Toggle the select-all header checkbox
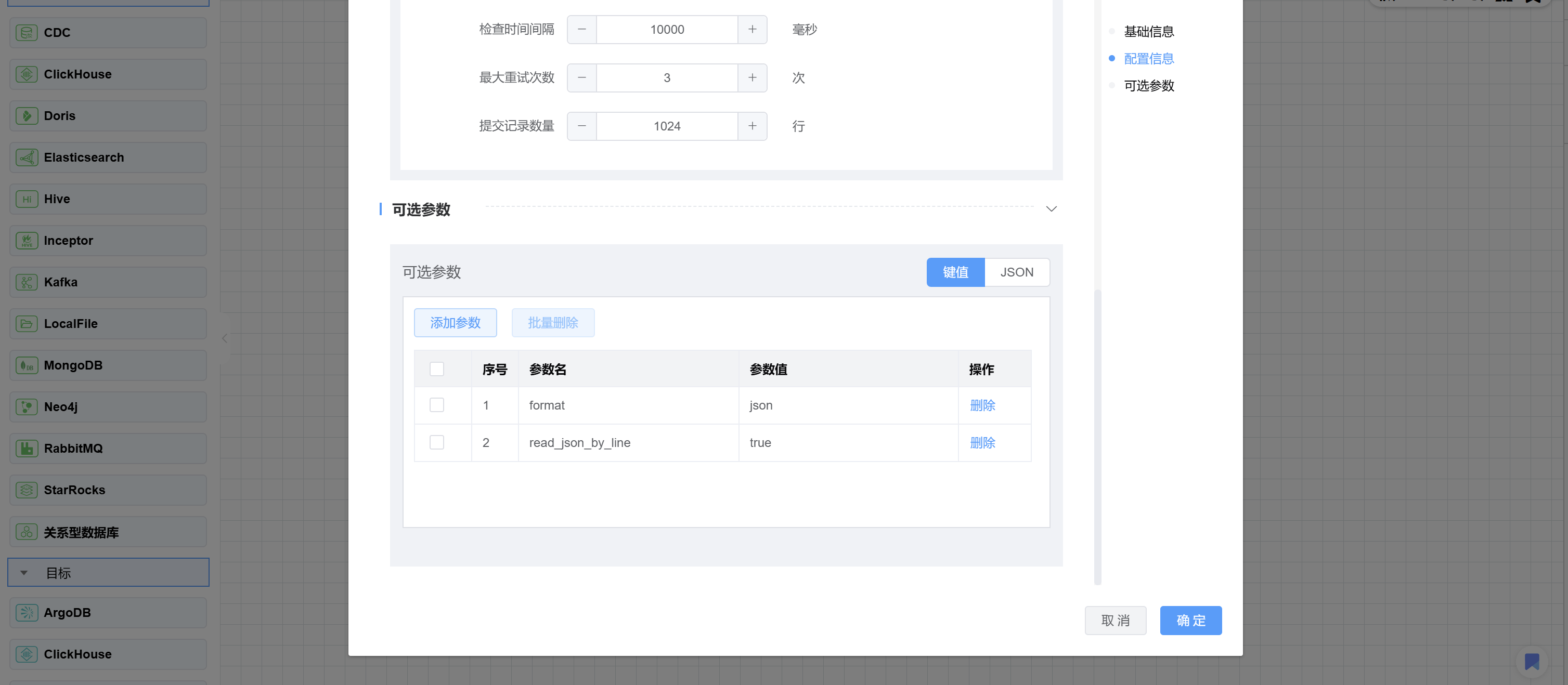This screenshot has height=685, width=1568. 436,370
